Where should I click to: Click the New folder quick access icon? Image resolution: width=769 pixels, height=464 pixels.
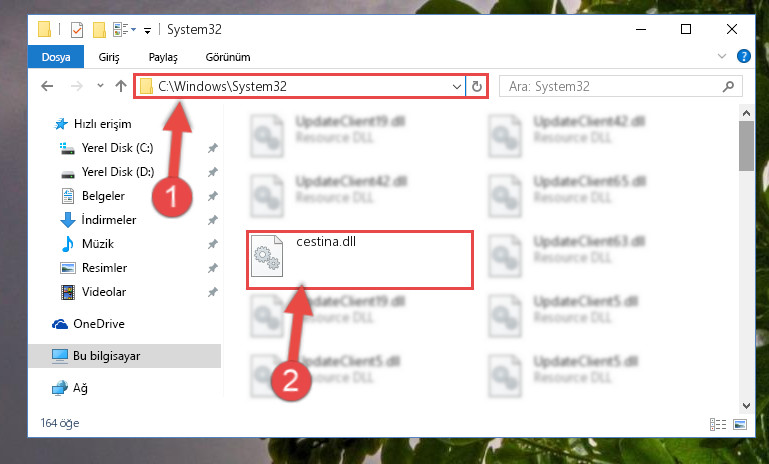pos(99,30)
